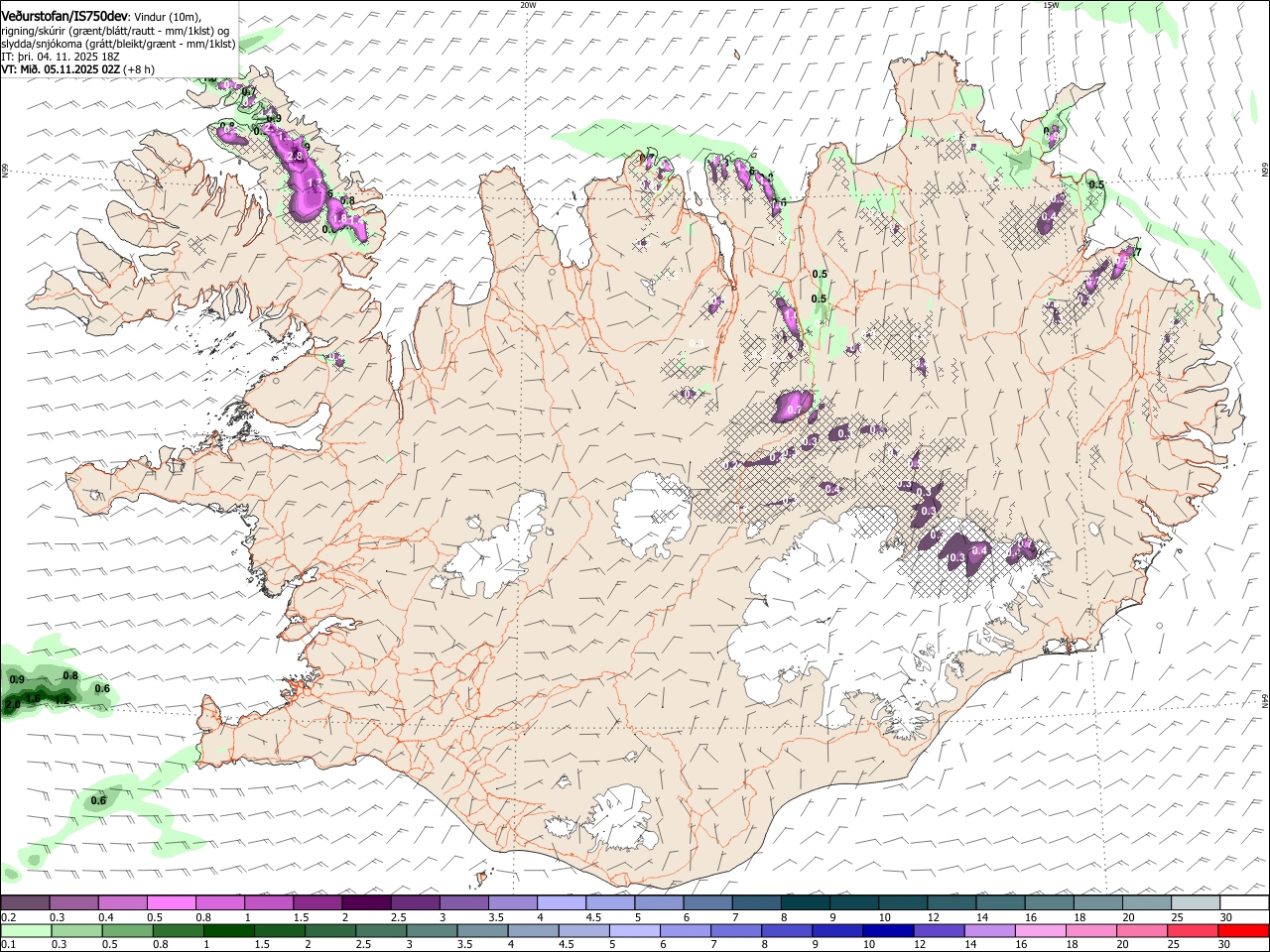Pick the 14 light purple swatch in the rain legend

coord(989,931)
